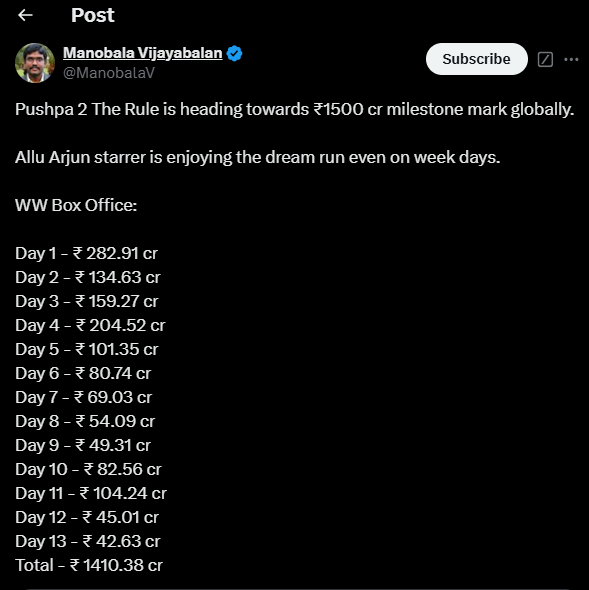The width and height of the screenshot is (589, 590).
Task: Select the Day 10 ₹ 82.56 cr line
Action: (x=88, y=470)
